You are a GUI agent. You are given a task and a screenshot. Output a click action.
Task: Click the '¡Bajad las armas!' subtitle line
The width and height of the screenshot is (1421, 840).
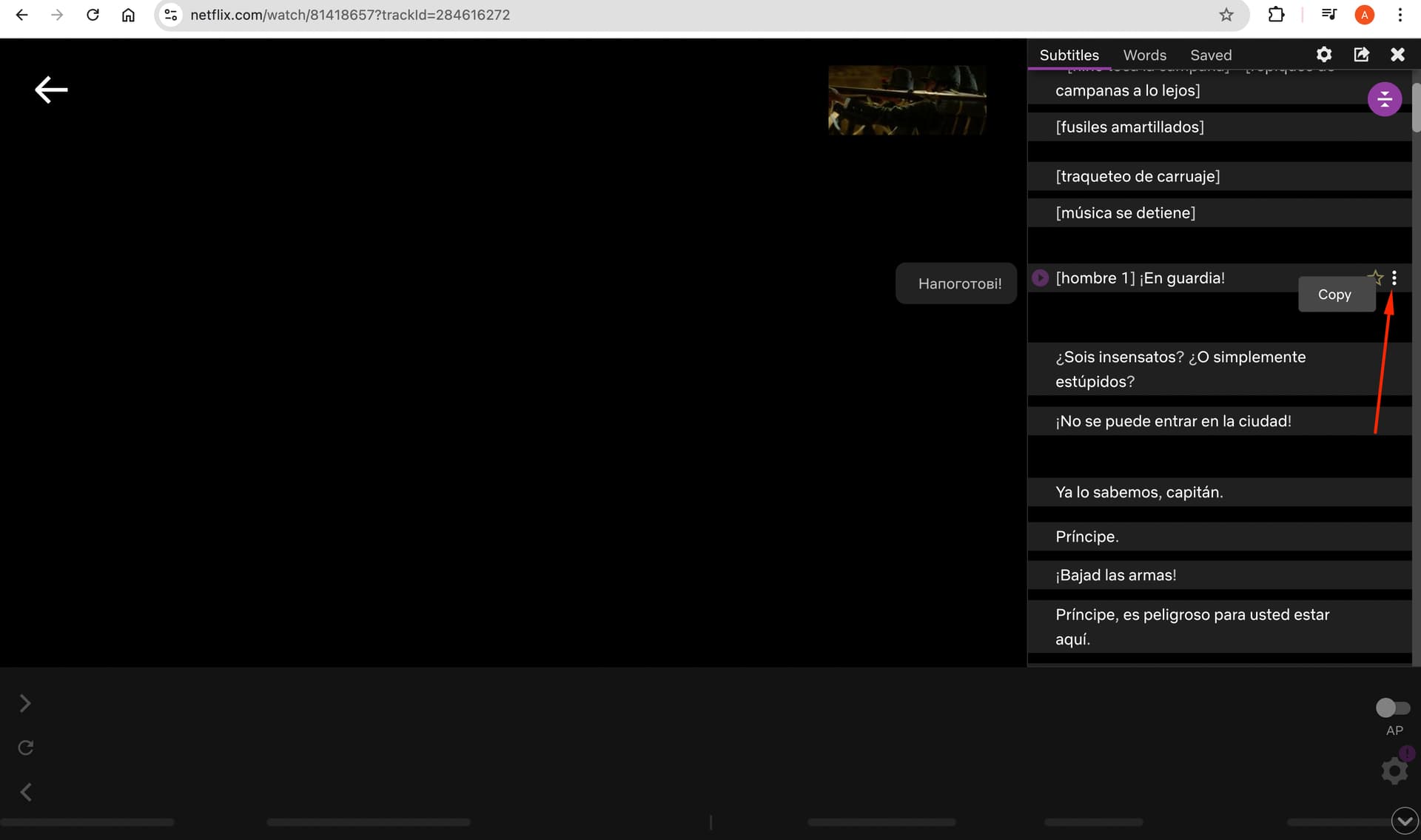(1115, 576)
